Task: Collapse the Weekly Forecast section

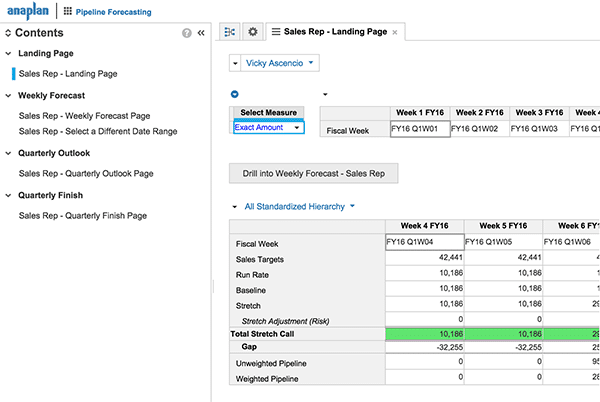Action: [8, 96]
